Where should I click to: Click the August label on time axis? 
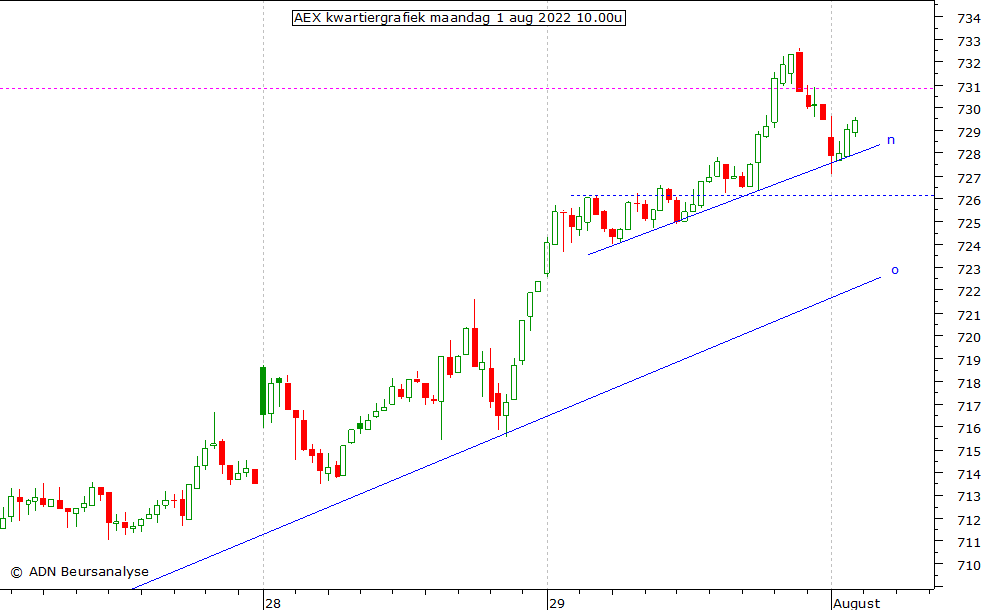pyautogui.click(x=856, y=603)
